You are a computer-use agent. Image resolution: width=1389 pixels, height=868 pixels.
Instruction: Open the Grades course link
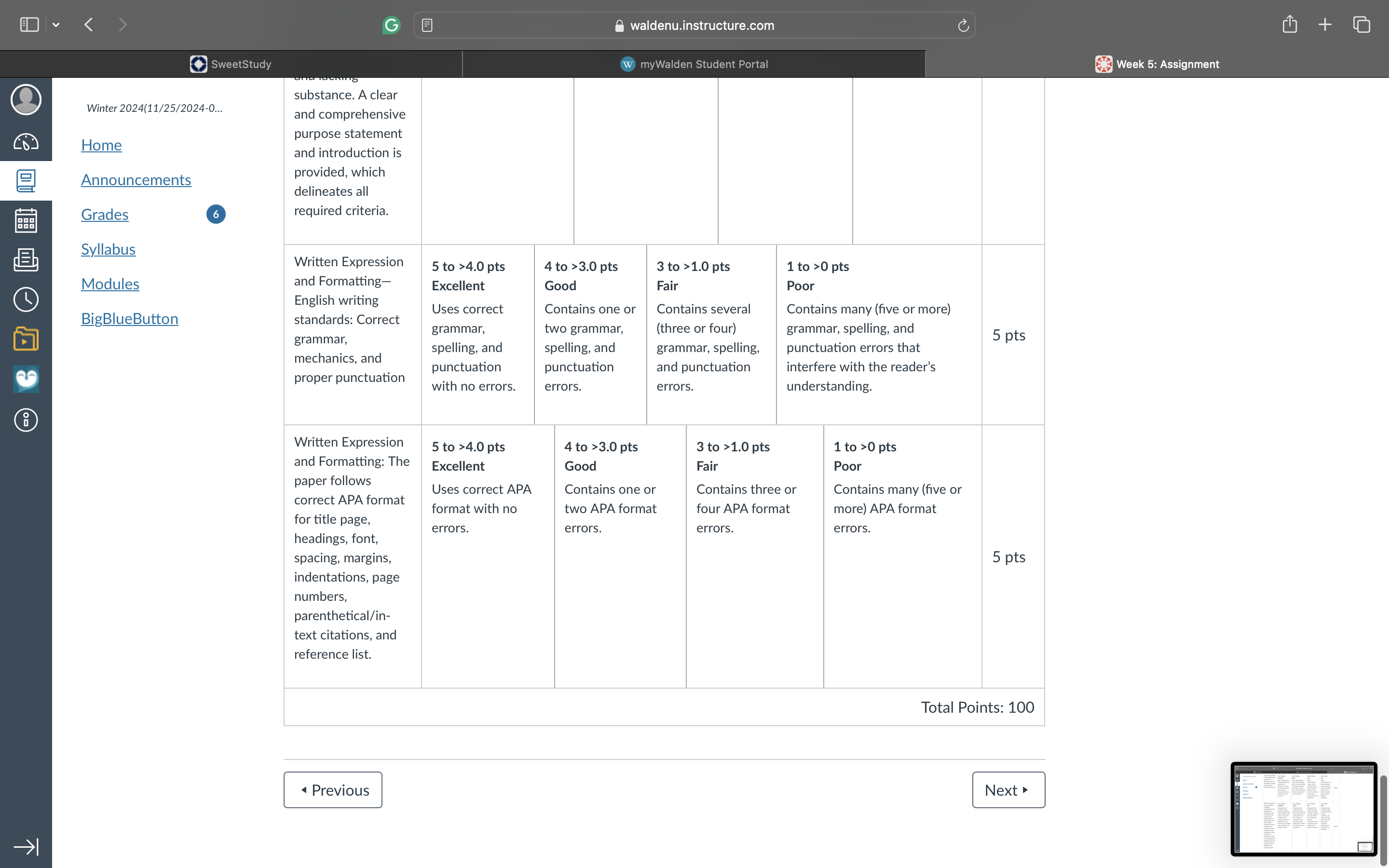tap(105, 214)
